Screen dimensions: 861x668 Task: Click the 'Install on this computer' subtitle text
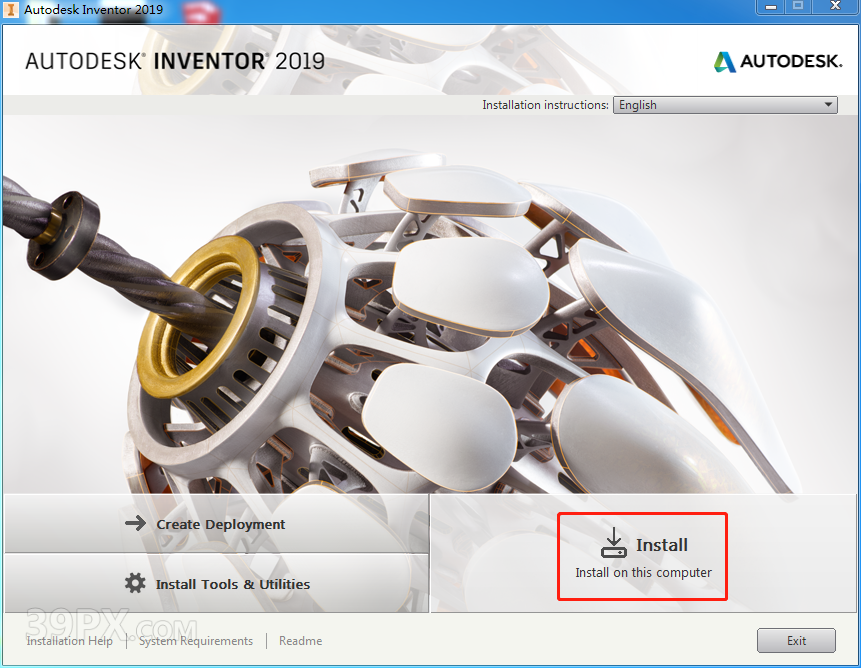(x=643, y=572)
